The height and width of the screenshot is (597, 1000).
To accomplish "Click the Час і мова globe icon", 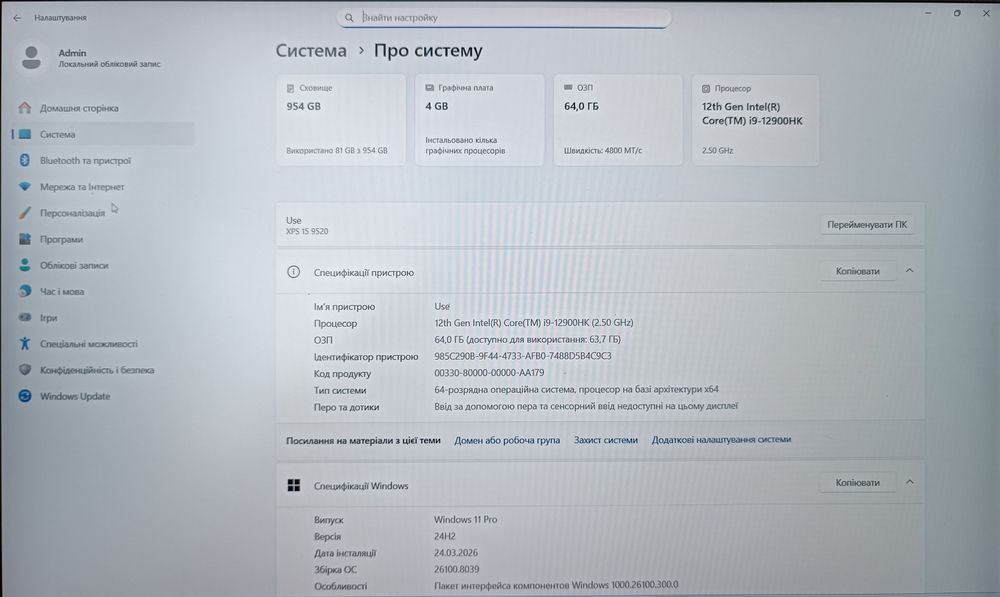I will point(25,291).
